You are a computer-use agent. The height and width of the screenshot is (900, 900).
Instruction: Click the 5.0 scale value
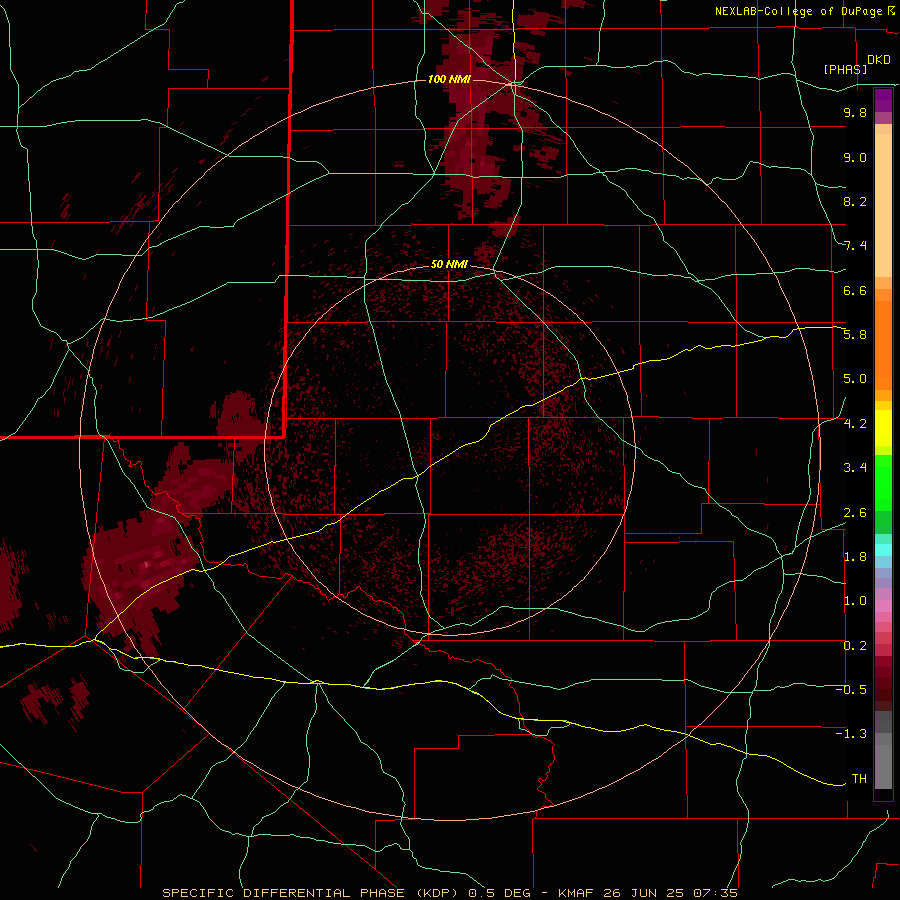pyautogui.click(x=855, y=379)
